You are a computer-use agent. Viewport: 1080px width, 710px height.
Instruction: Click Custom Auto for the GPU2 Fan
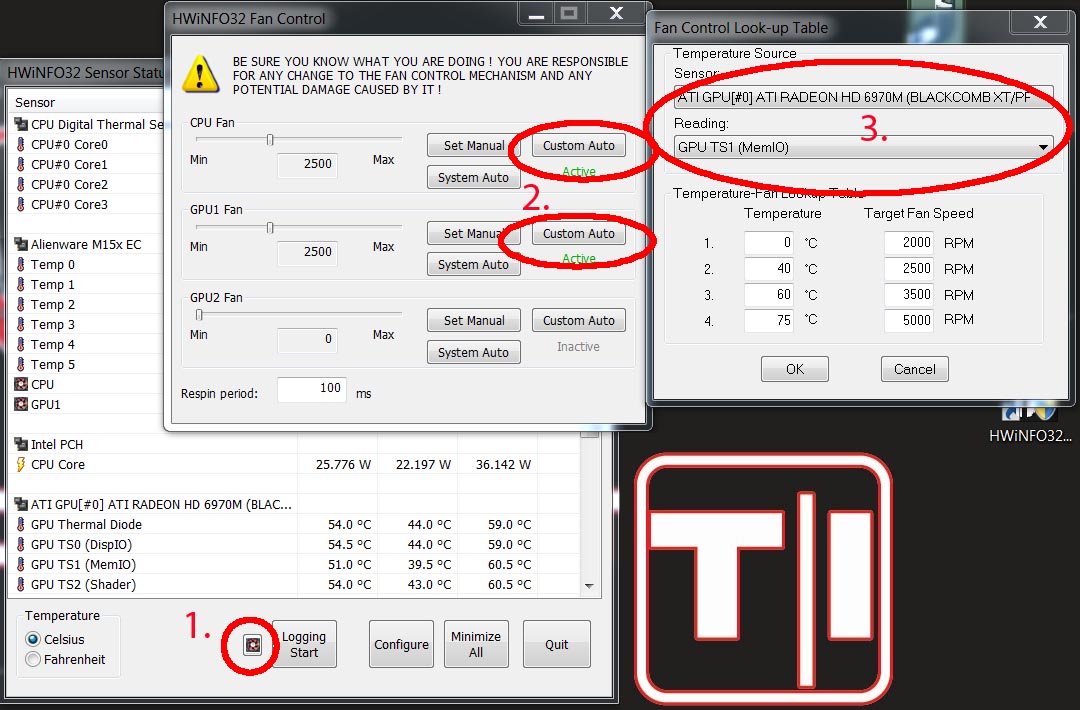[x=579, y=320]
